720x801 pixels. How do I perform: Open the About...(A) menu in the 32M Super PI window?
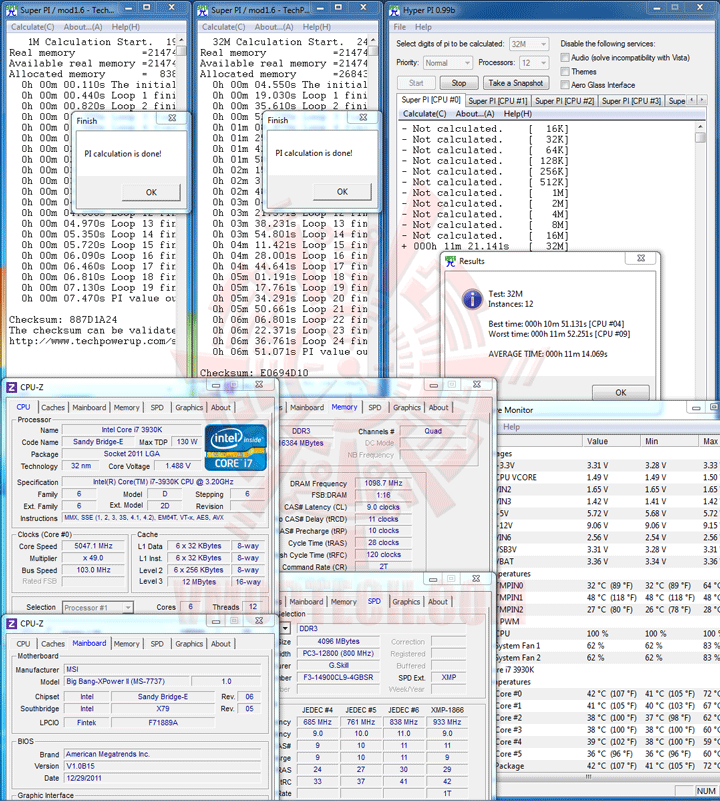click(x=274, y=27)
